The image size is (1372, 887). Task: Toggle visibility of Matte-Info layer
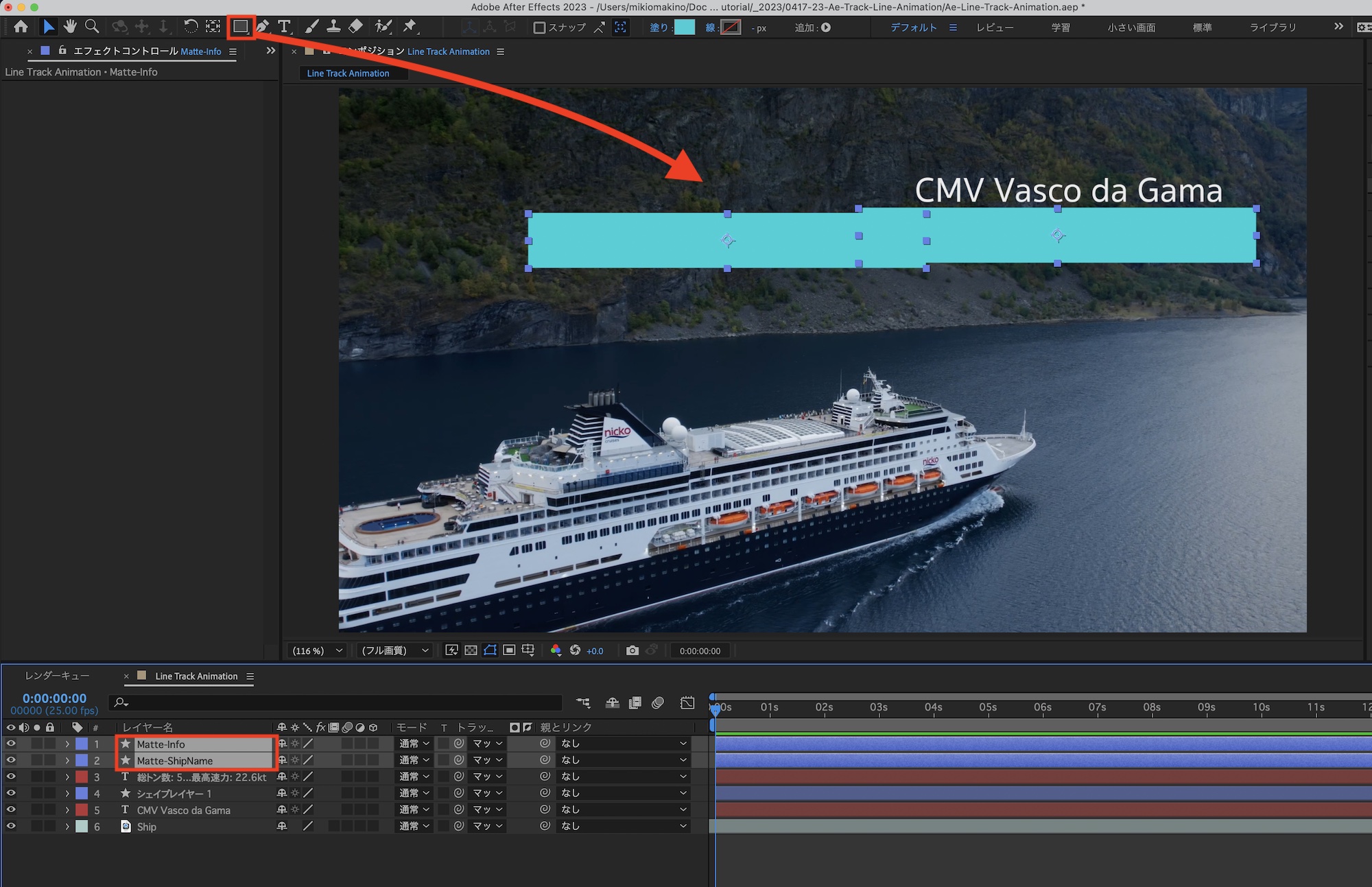[x=10, y=744]
